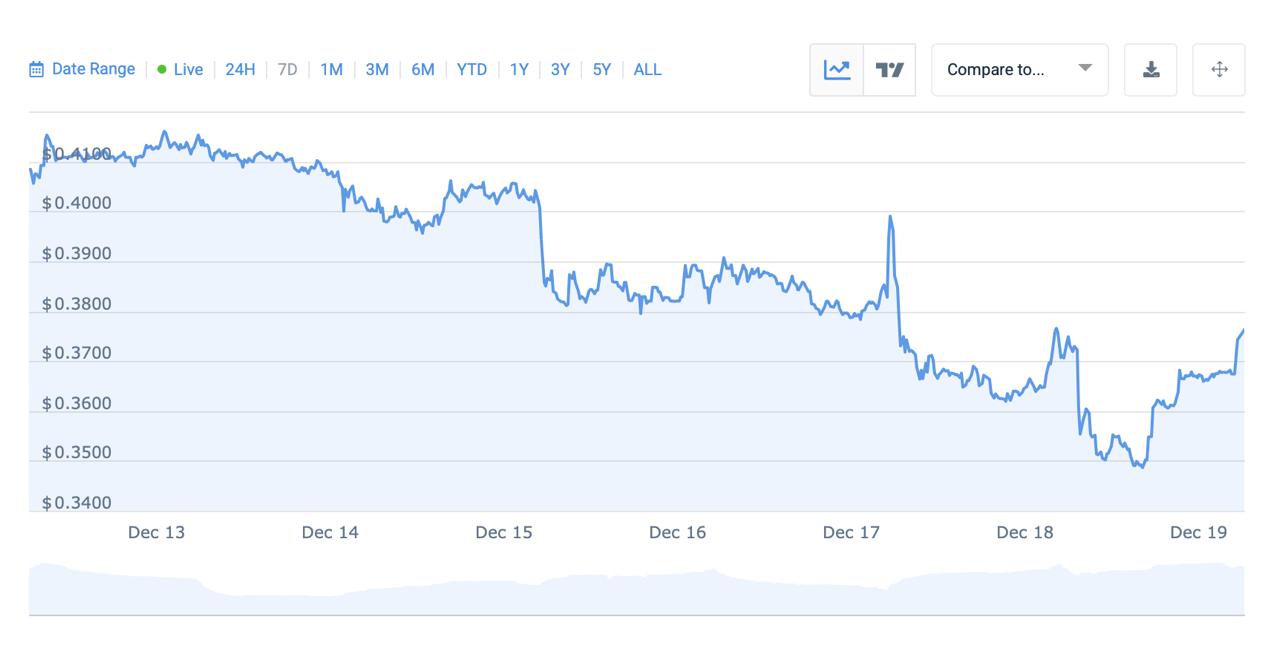
Task: Open the Date Range calendar icon
Action: (38, 69)
